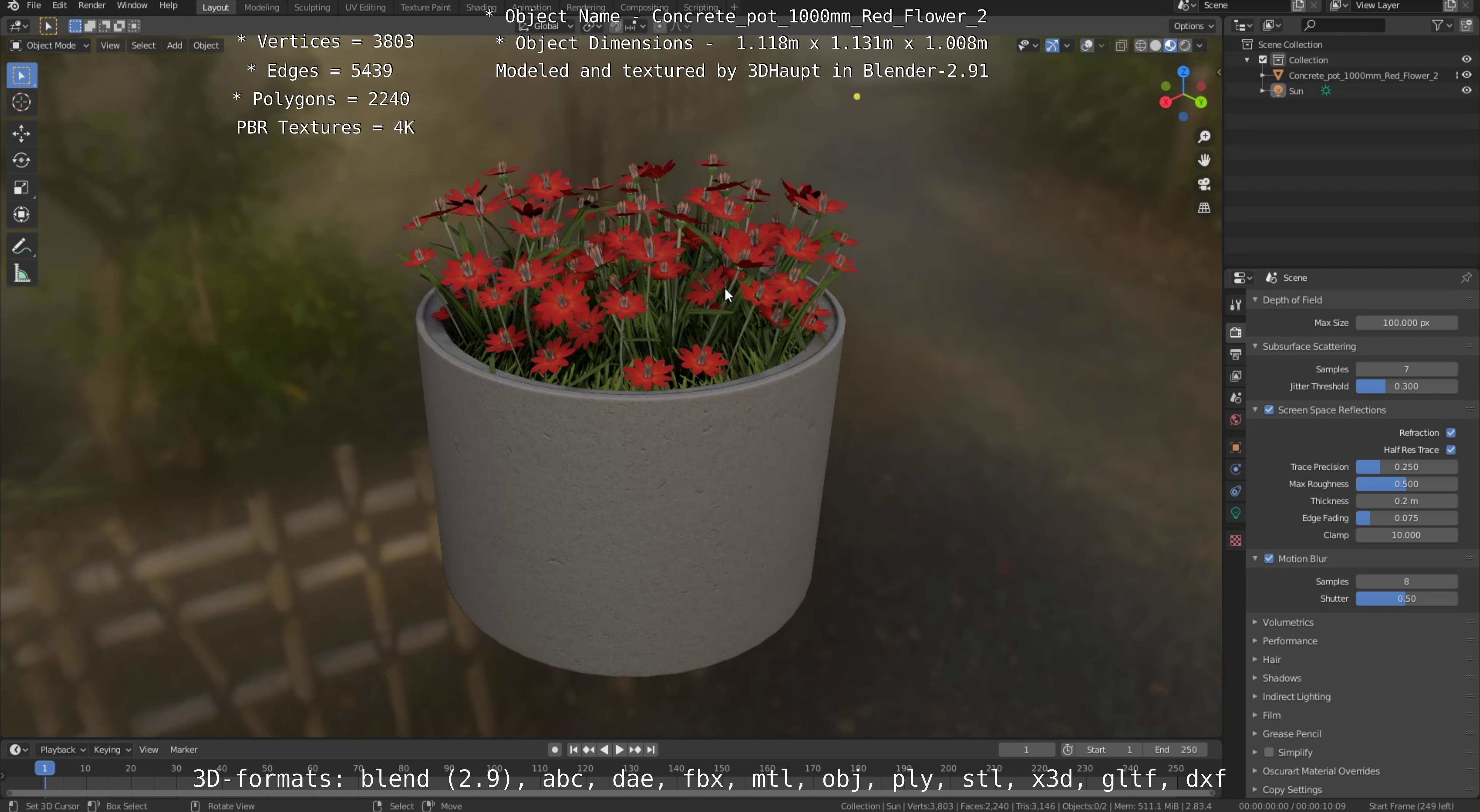The height and width of the screenshot is (812, 1480).
Task: Select the Rotate tool
Action: pos(22,160)
